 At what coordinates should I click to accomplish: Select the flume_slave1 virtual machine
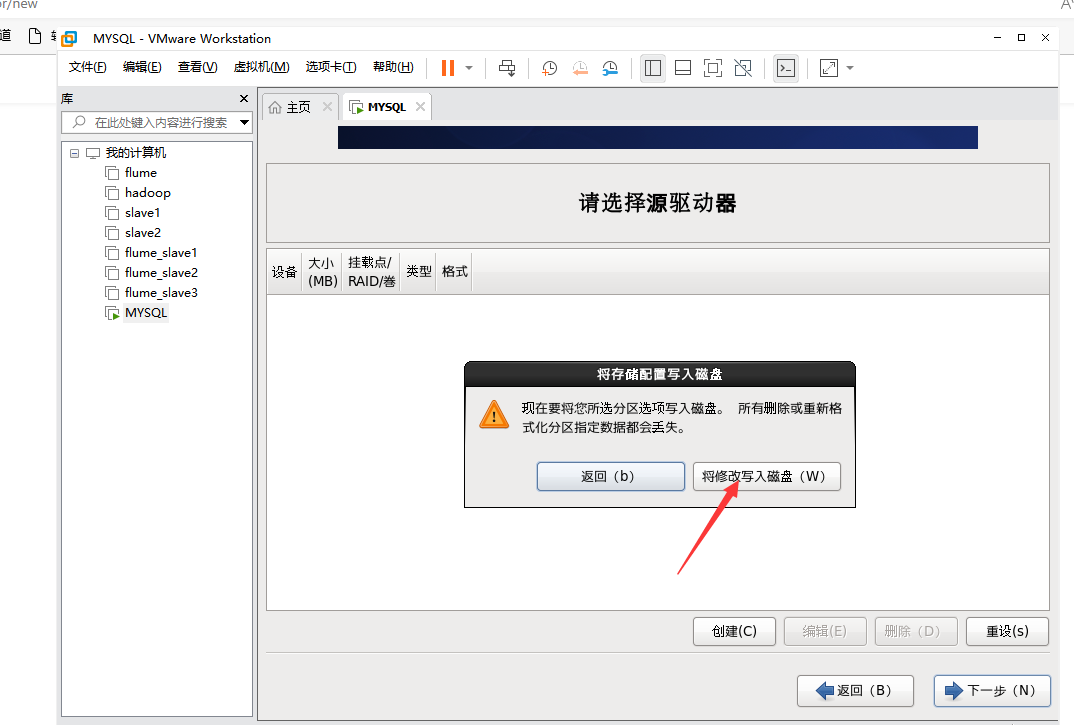[x=161, y=253]
